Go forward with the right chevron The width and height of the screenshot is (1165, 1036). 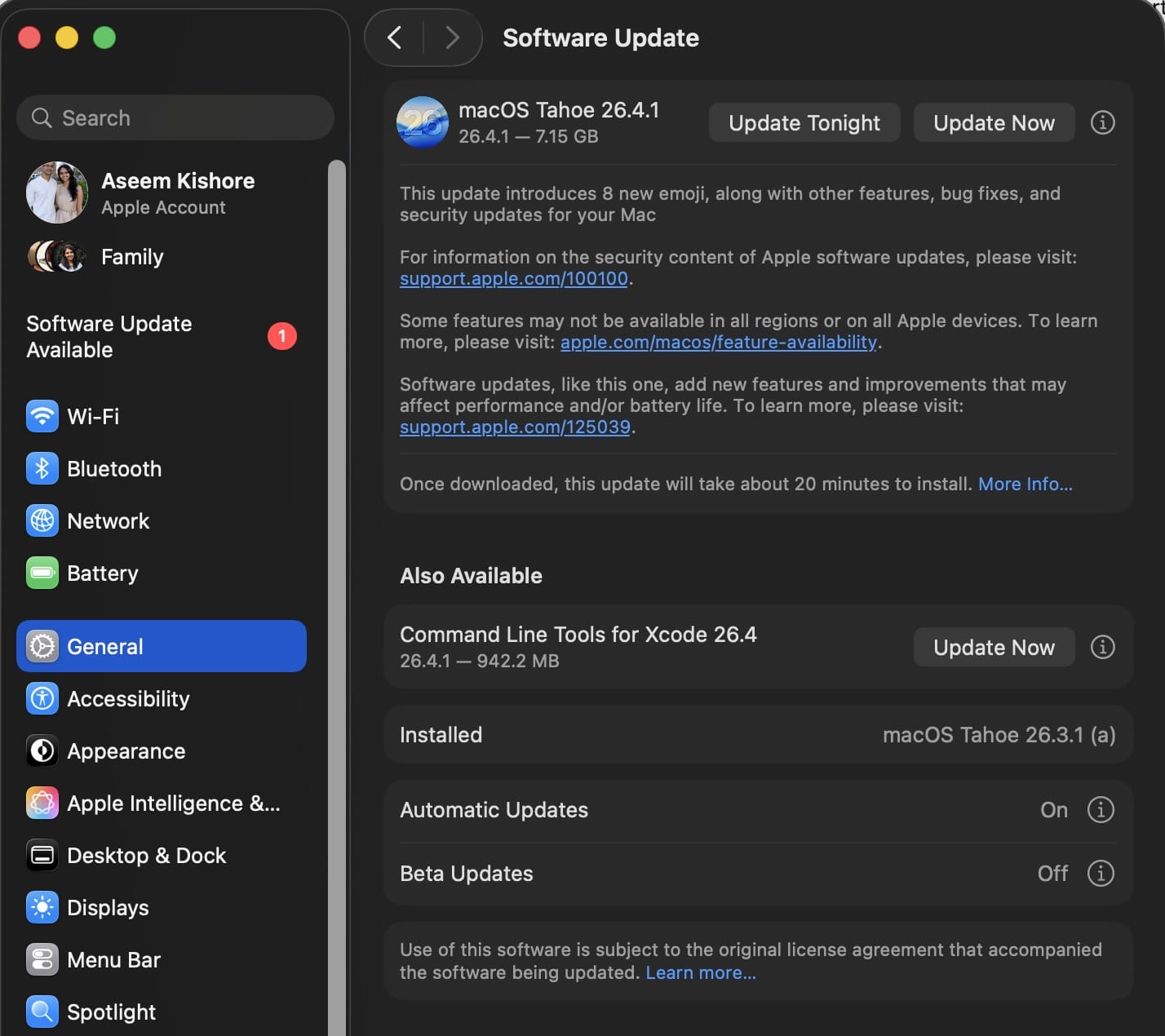click(452, 38)
